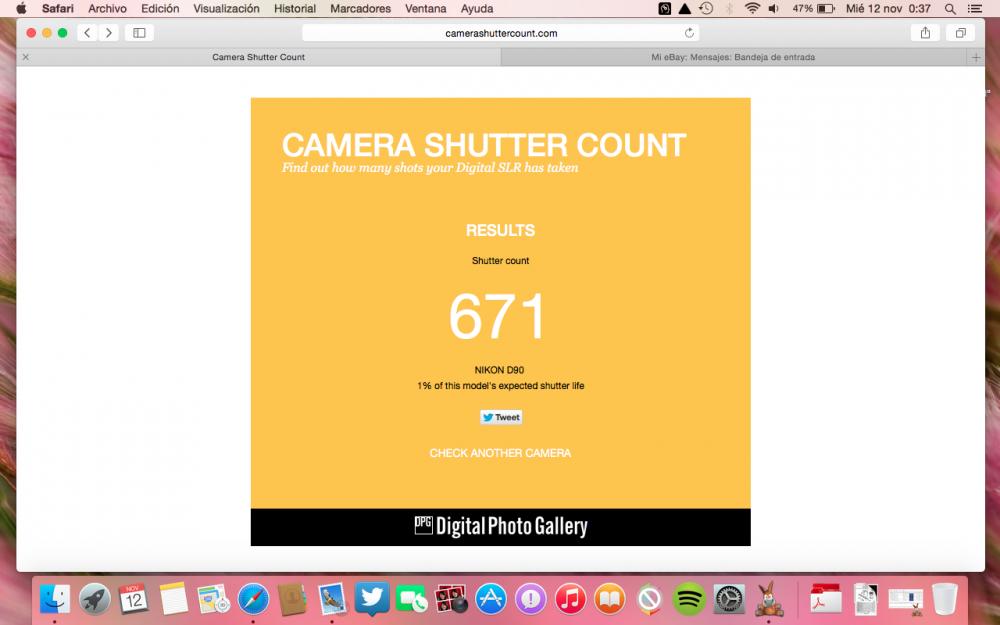
Task: Open the volume control in menu bar
Action: click(x=774, y=9)
